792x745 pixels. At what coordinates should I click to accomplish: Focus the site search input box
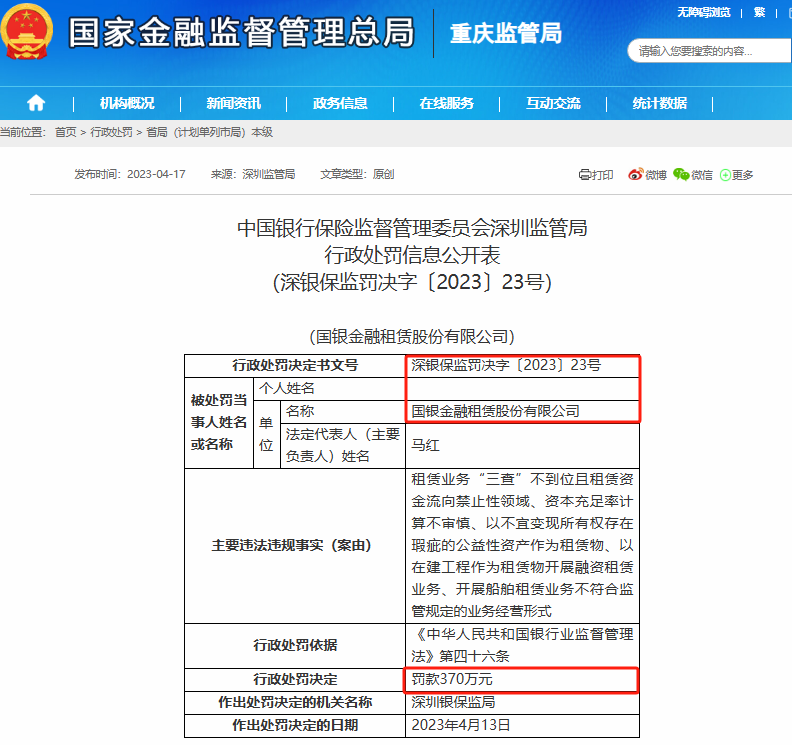(700, 51)
